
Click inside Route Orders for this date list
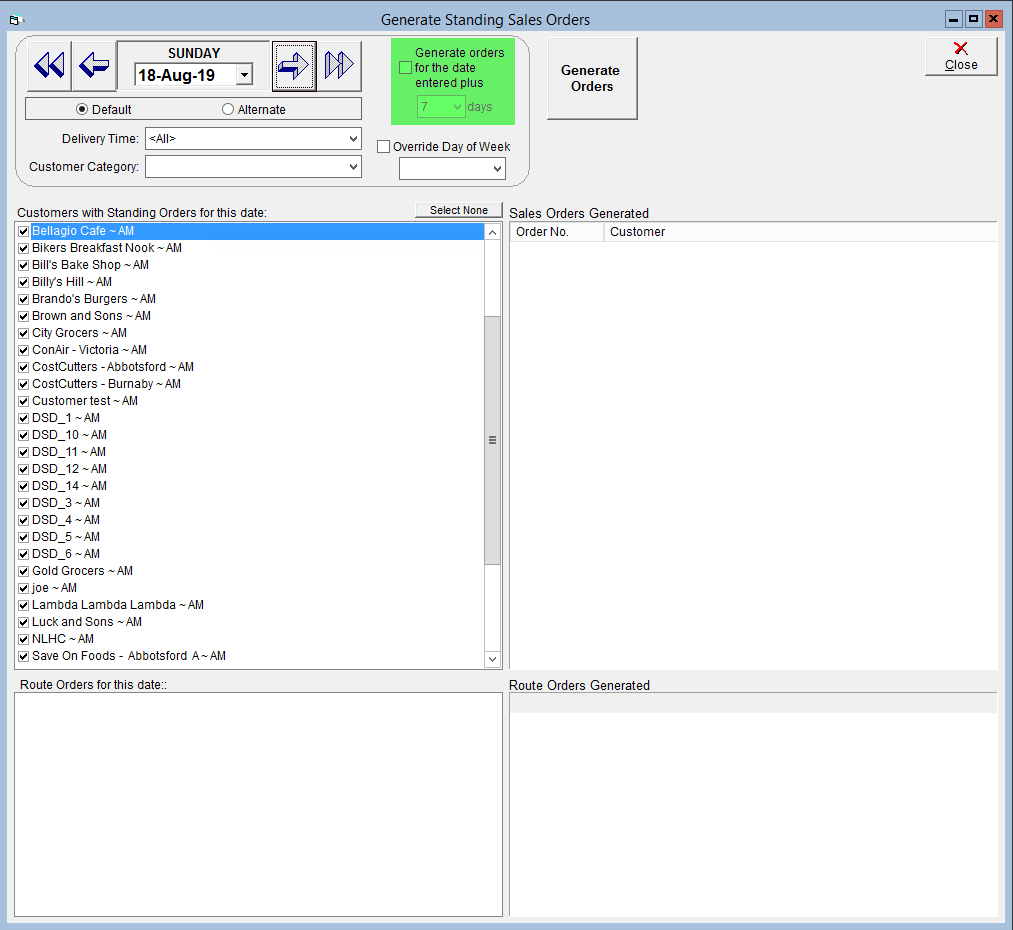(x=258, y=804)
